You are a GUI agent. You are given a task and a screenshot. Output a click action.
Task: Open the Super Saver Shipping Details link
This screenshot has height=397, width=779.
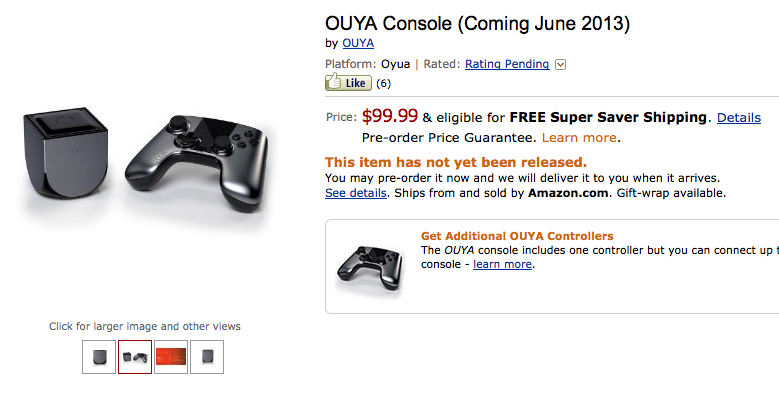(x=739, y=118)
